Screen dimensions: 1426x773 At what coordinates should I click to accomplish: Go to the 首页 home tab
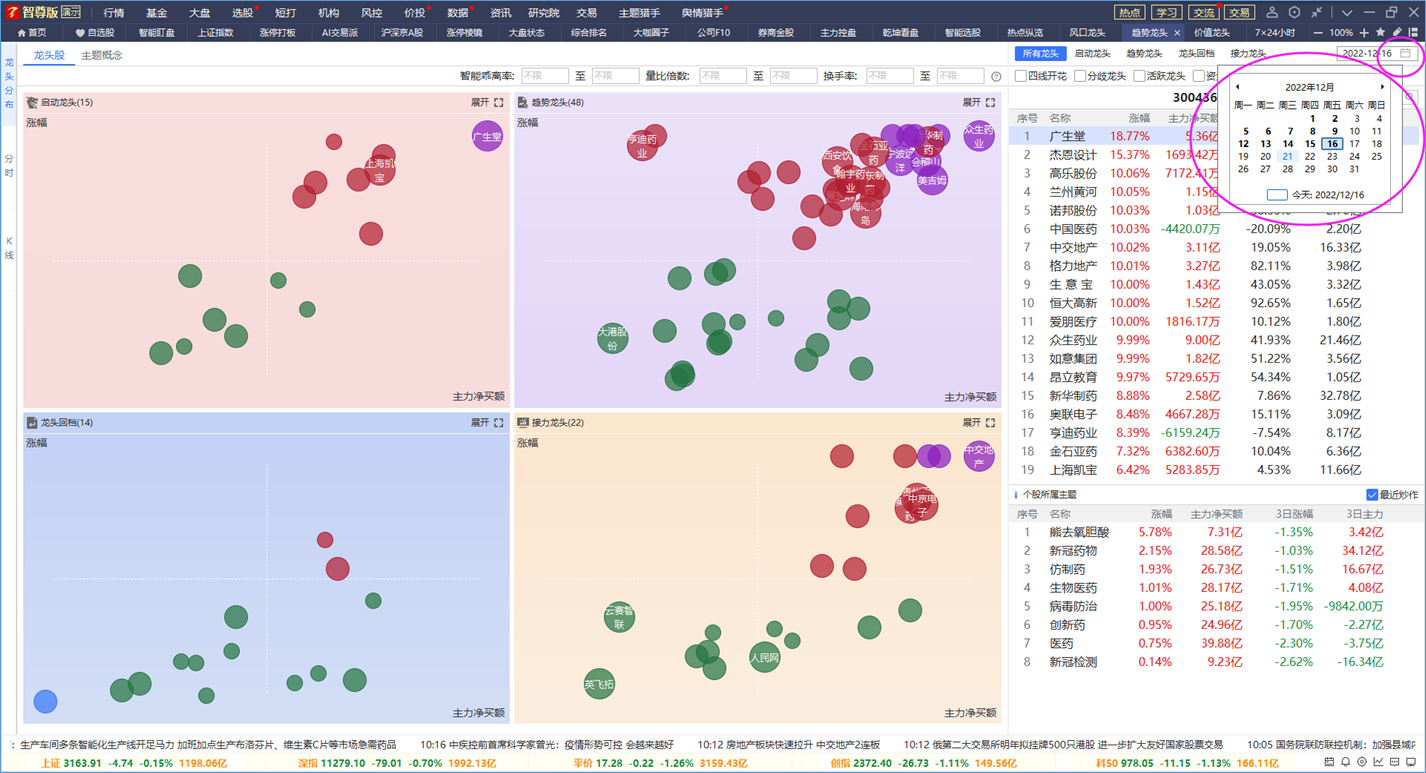[x=32, y=33]
